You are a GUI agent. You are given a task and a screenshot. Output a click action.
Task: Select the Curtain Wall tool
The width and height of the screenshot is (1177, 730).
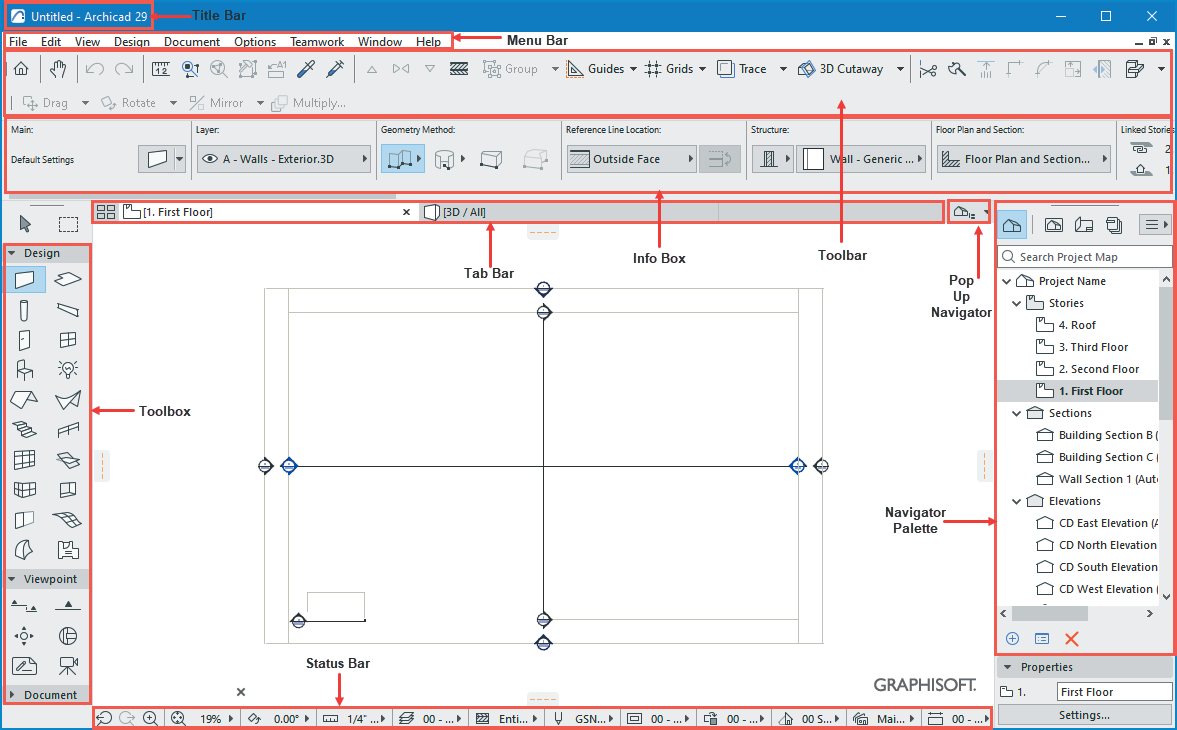pos(25,459)
